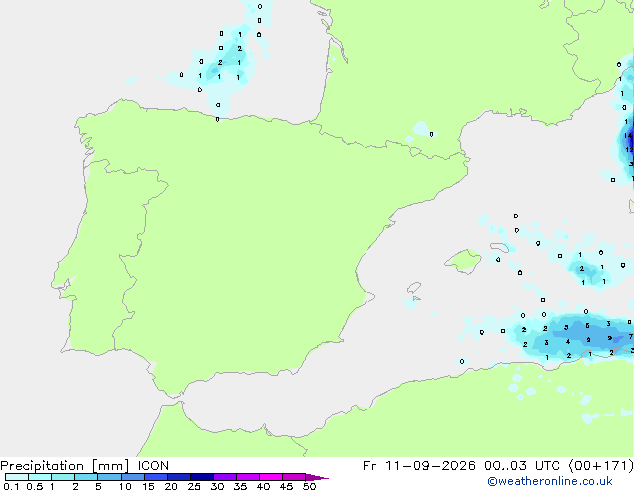
Task: Click the Precipitation [mm] title text
Action: 64,466
